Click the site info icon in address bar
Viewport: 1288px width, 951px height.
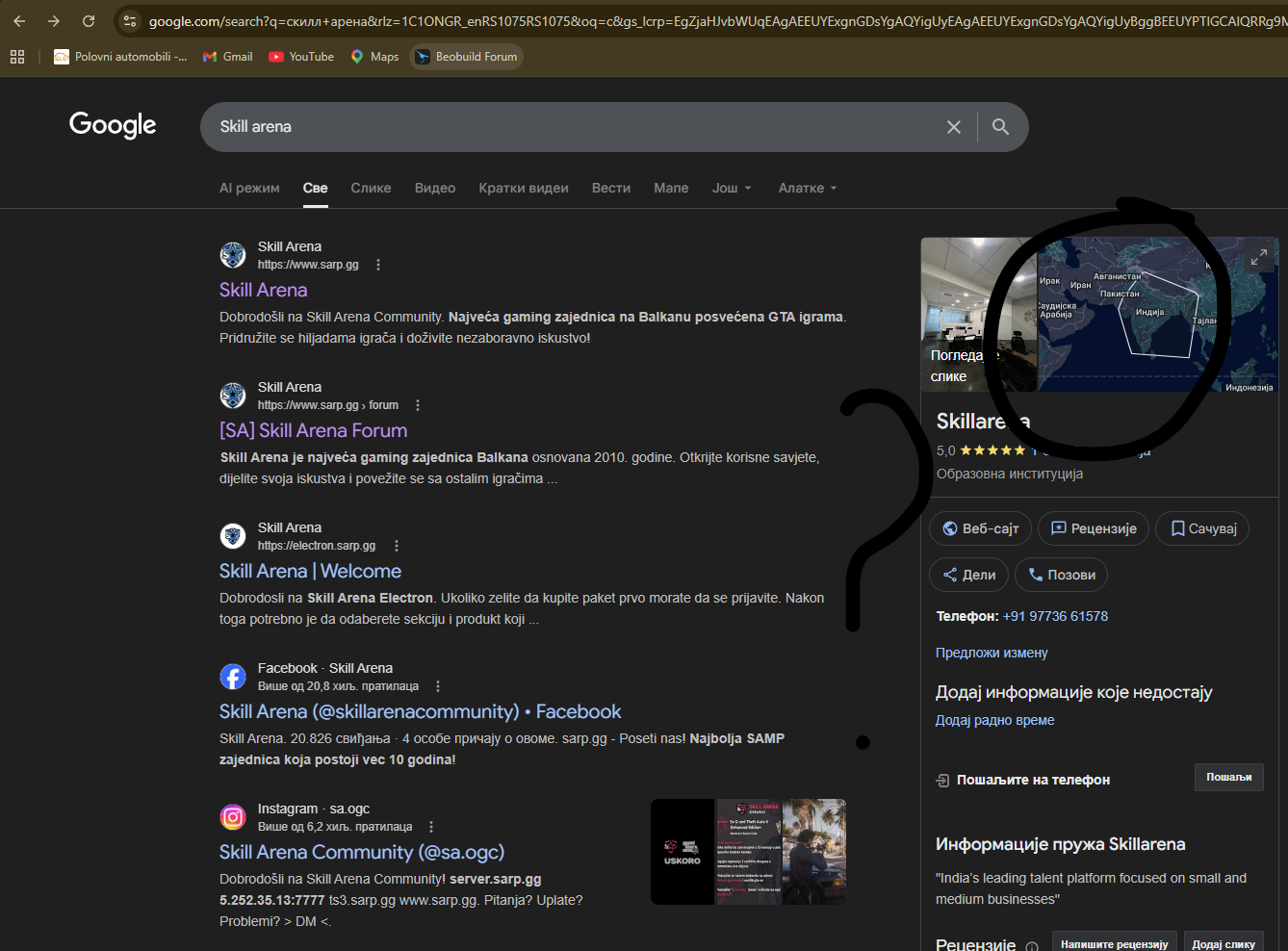pyautogui.click(x=130, y=21)
